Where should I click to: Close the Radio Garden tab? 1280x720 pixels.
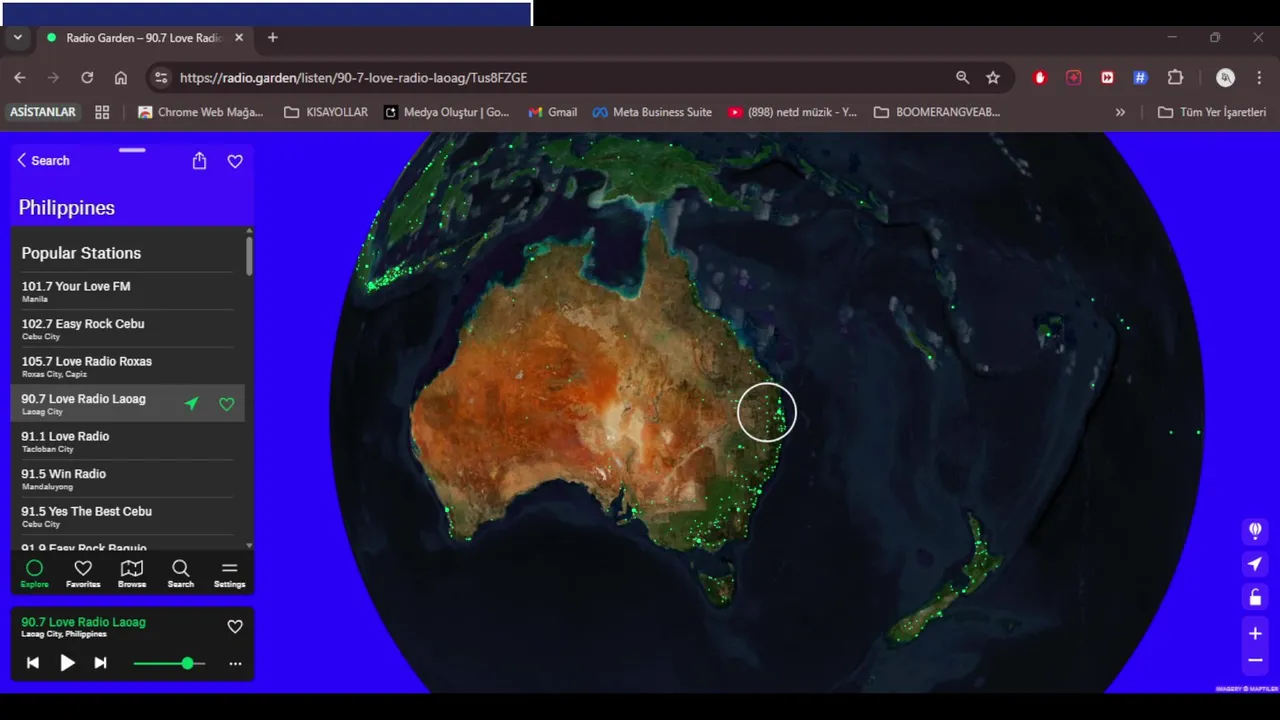click(239, 38)
